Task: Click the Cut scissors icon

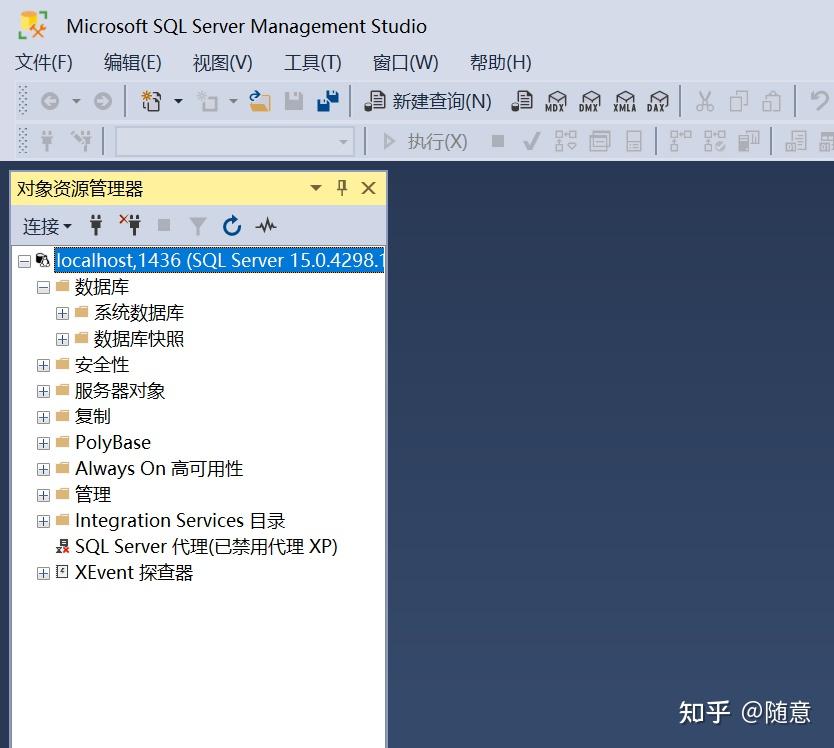Action: pyautogui.click(x=705, y=101)
